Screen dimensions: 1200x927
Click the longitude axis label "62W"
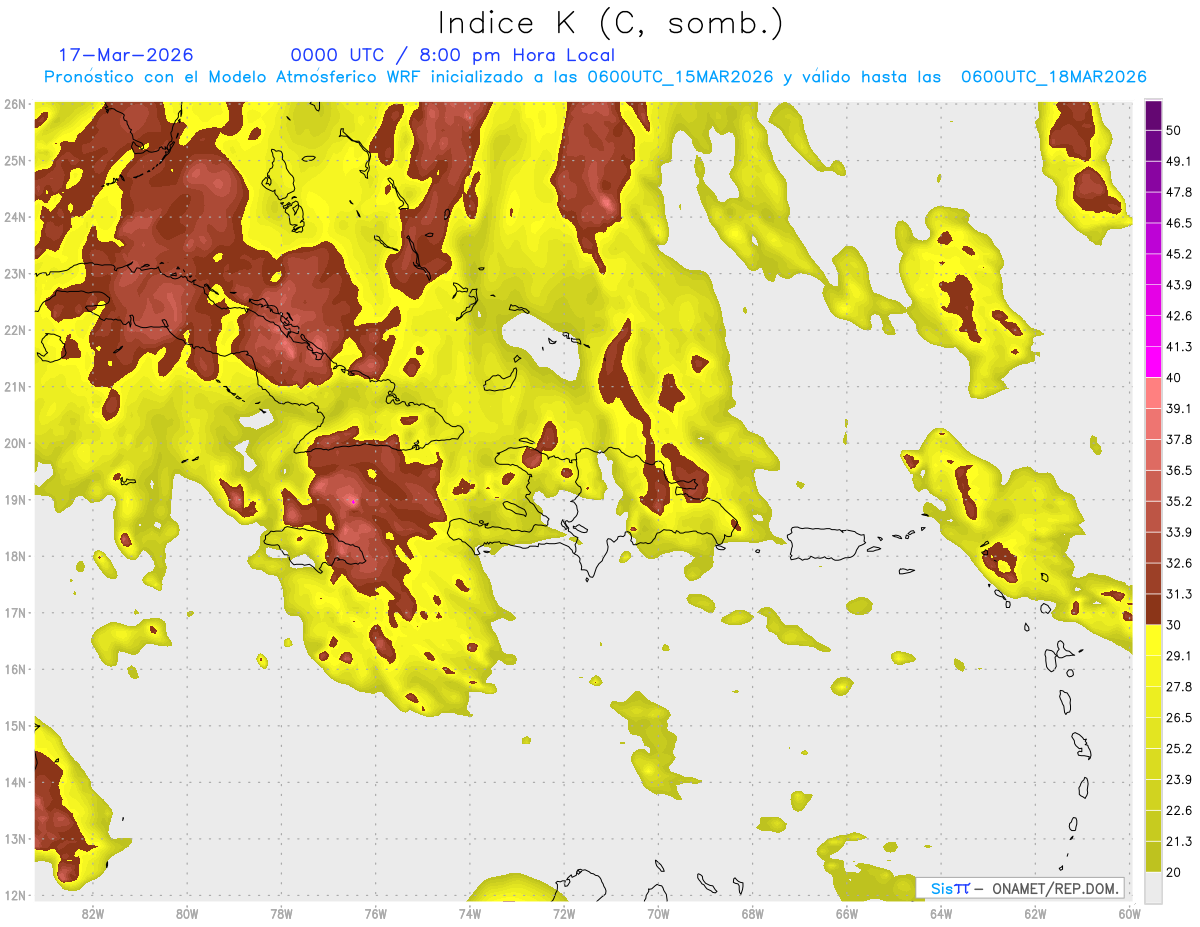pyautogui.click(x=1035, y=913)
